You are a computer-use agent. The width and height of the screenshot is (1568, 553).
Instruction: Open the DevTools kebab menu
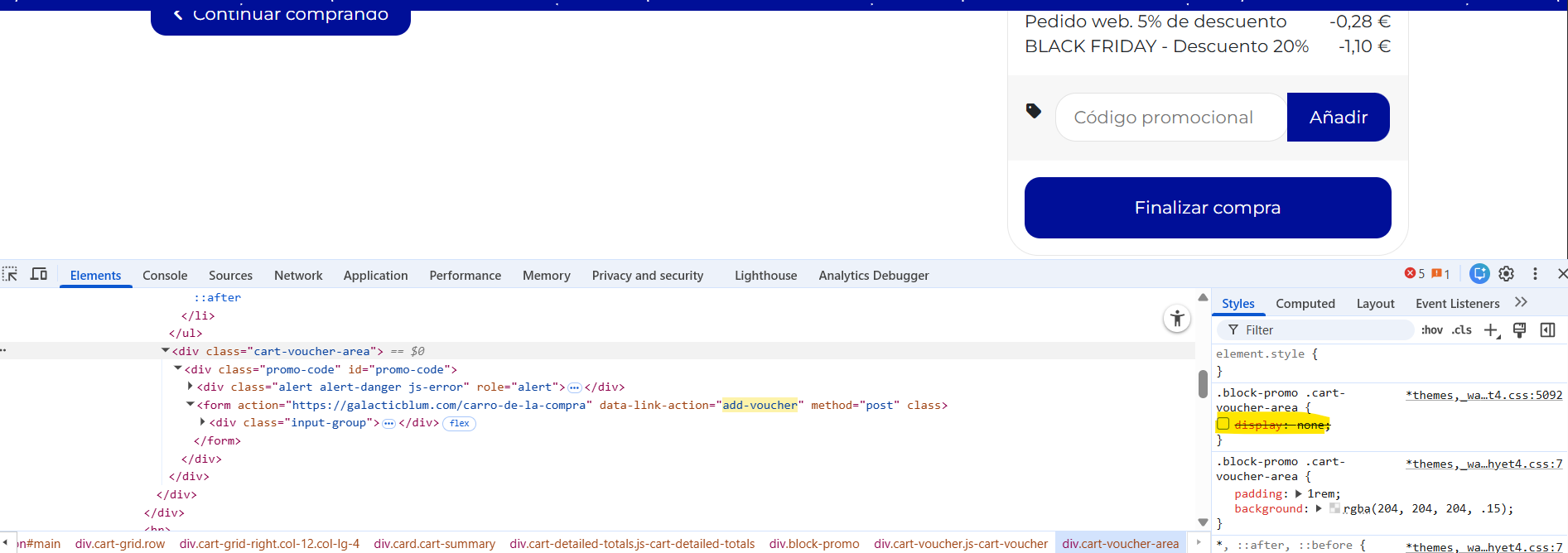1535,274
